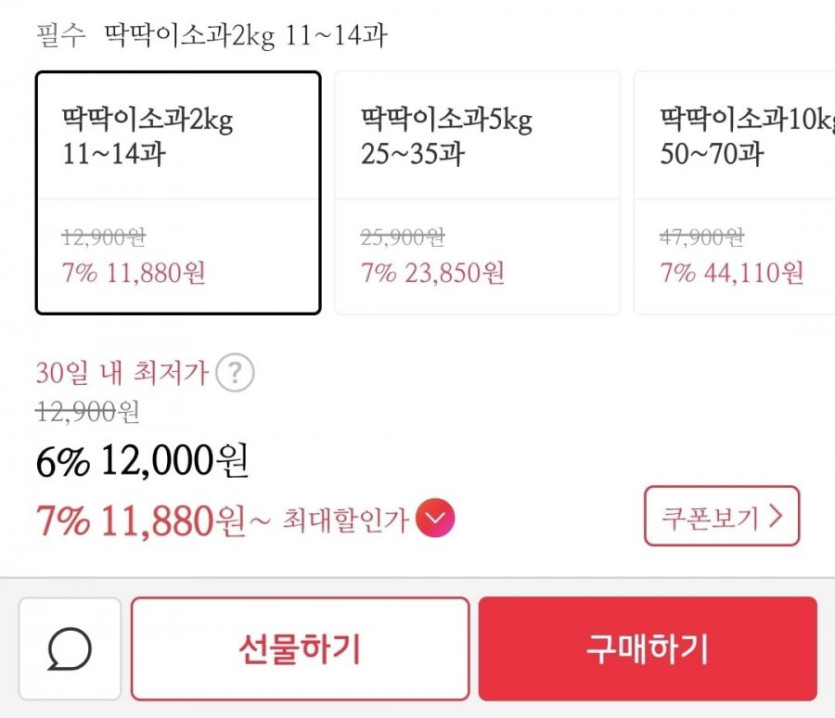Click the 최대할인가 text label

[345, 520]
